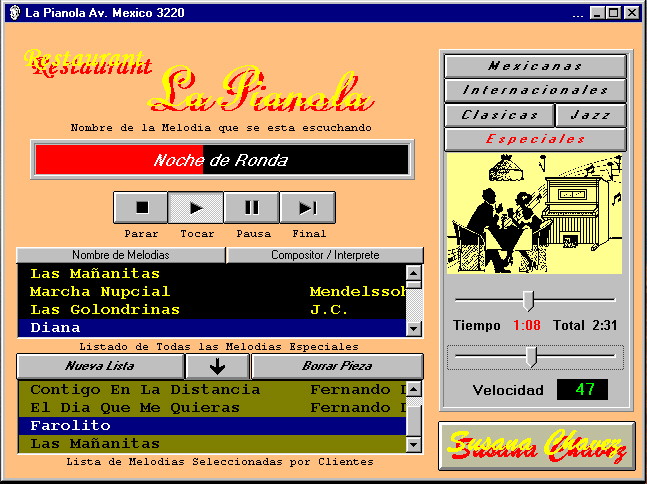Start playing with the Tocar play button
Image resolution: width=647 pixels, height=484 pixels.
[x=196, y=207]
